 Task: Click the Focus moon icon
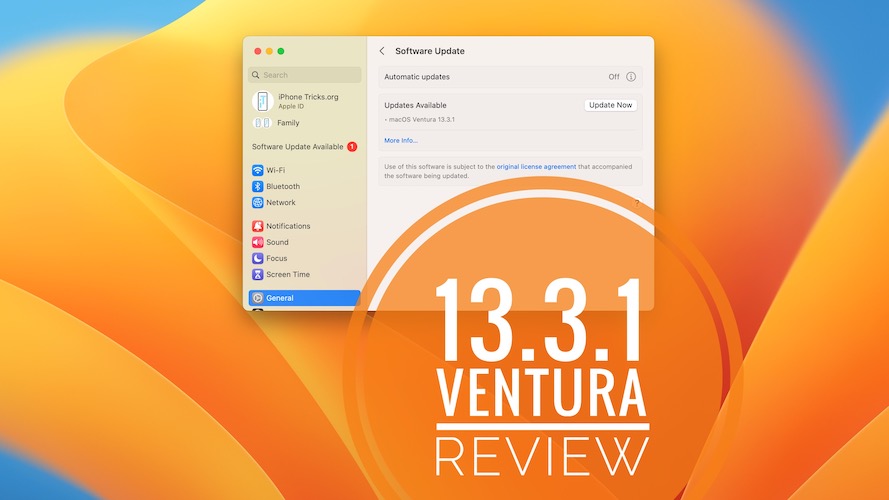pos(257,258)
